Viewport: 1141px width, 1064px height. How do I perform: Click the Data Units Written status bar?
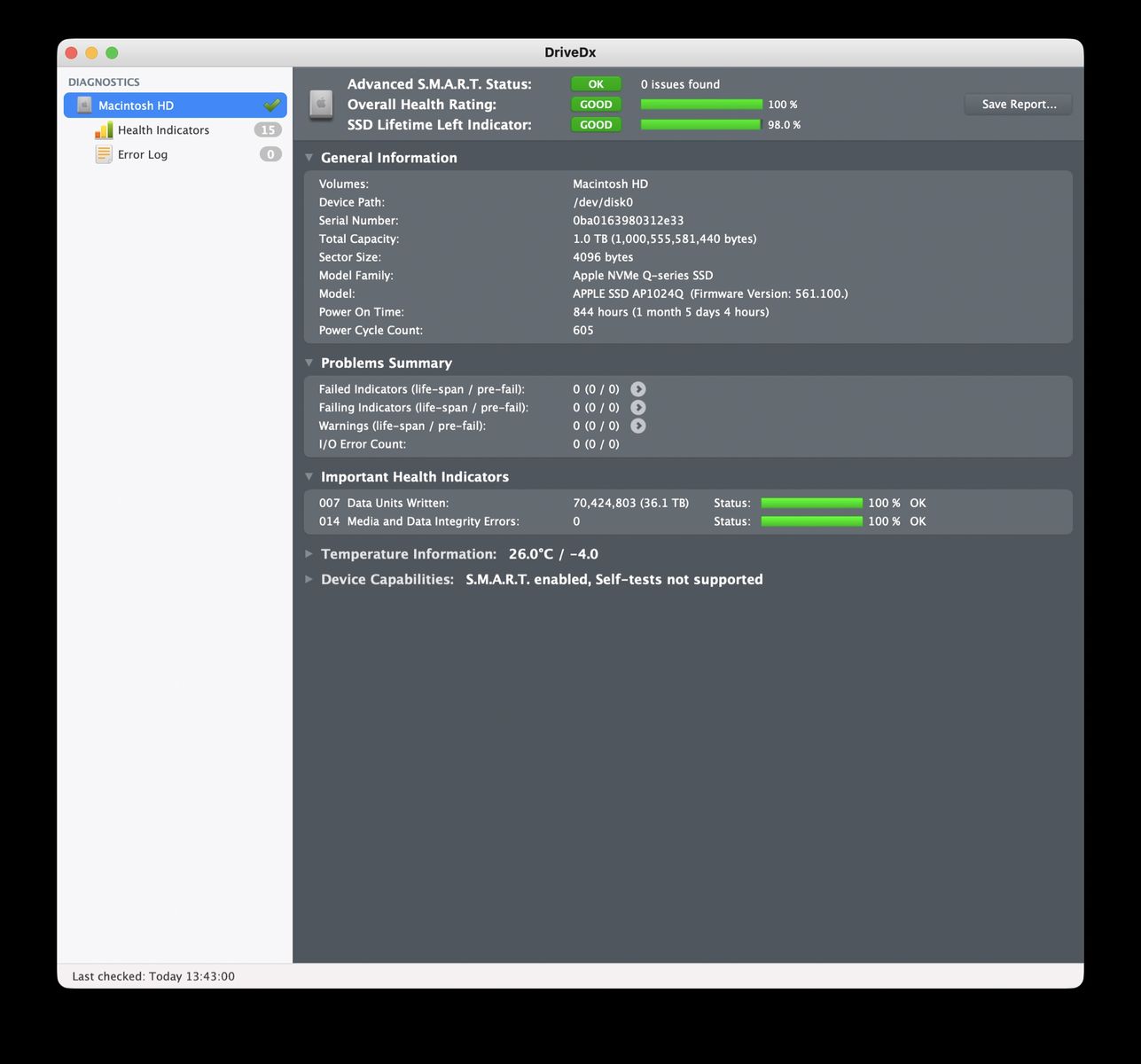[x=812, y=503]
